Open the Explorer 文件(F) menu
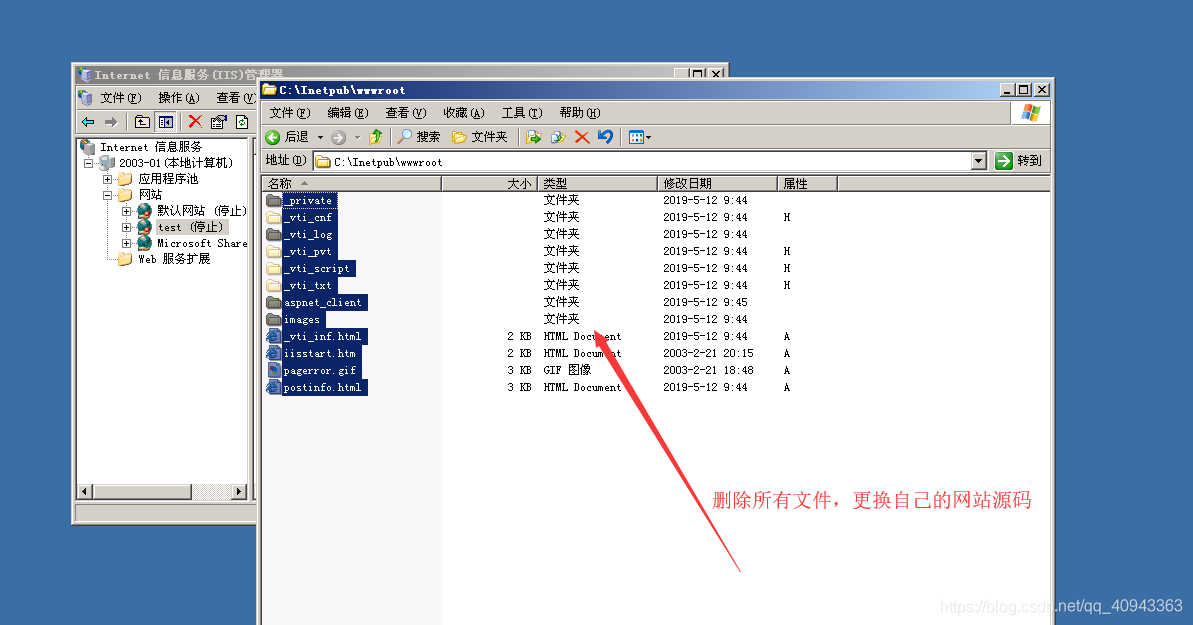Screen dimensions: 1193x625 290,113
